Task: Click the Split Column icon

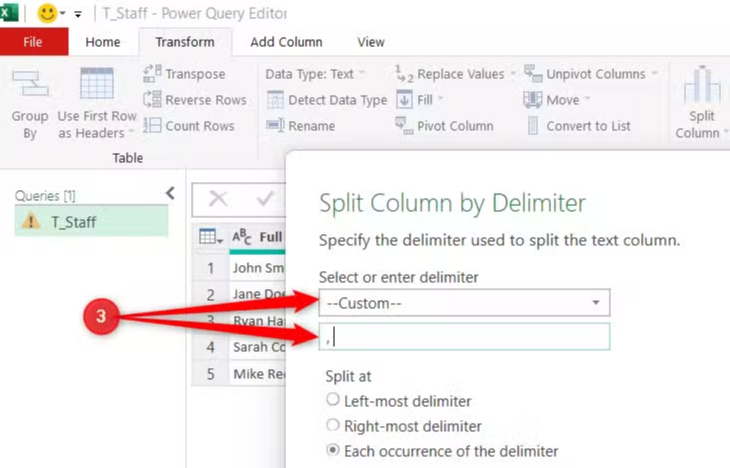Action: pos(702,85)
